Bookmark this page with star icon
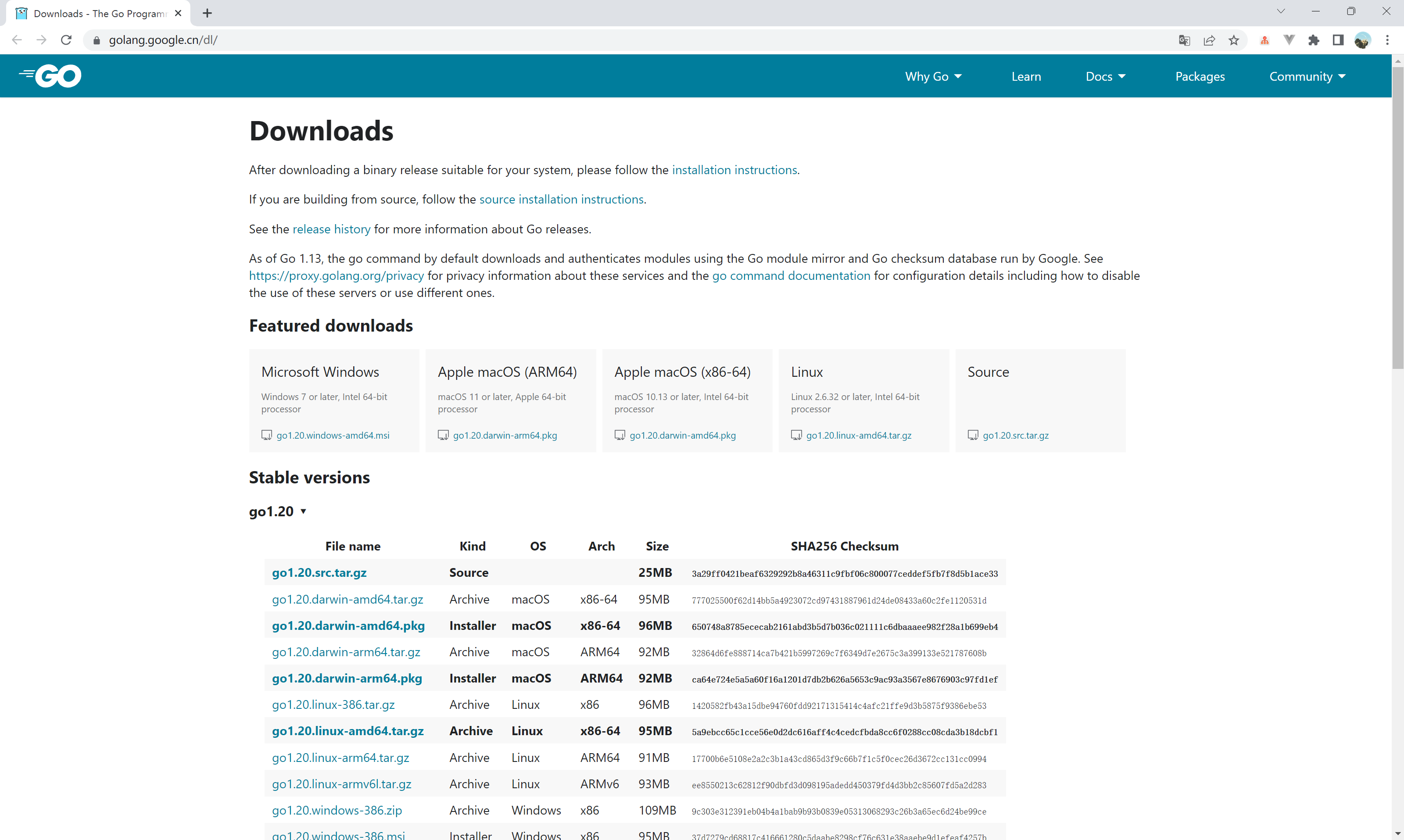This screenshot has height=840, width=1404. (1234, 40)
